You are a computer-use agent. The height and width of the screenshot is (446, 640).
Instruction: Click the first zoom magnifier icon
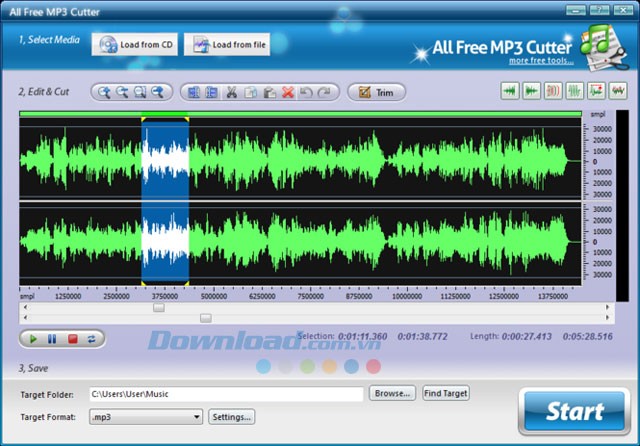(x=102, y=93)
